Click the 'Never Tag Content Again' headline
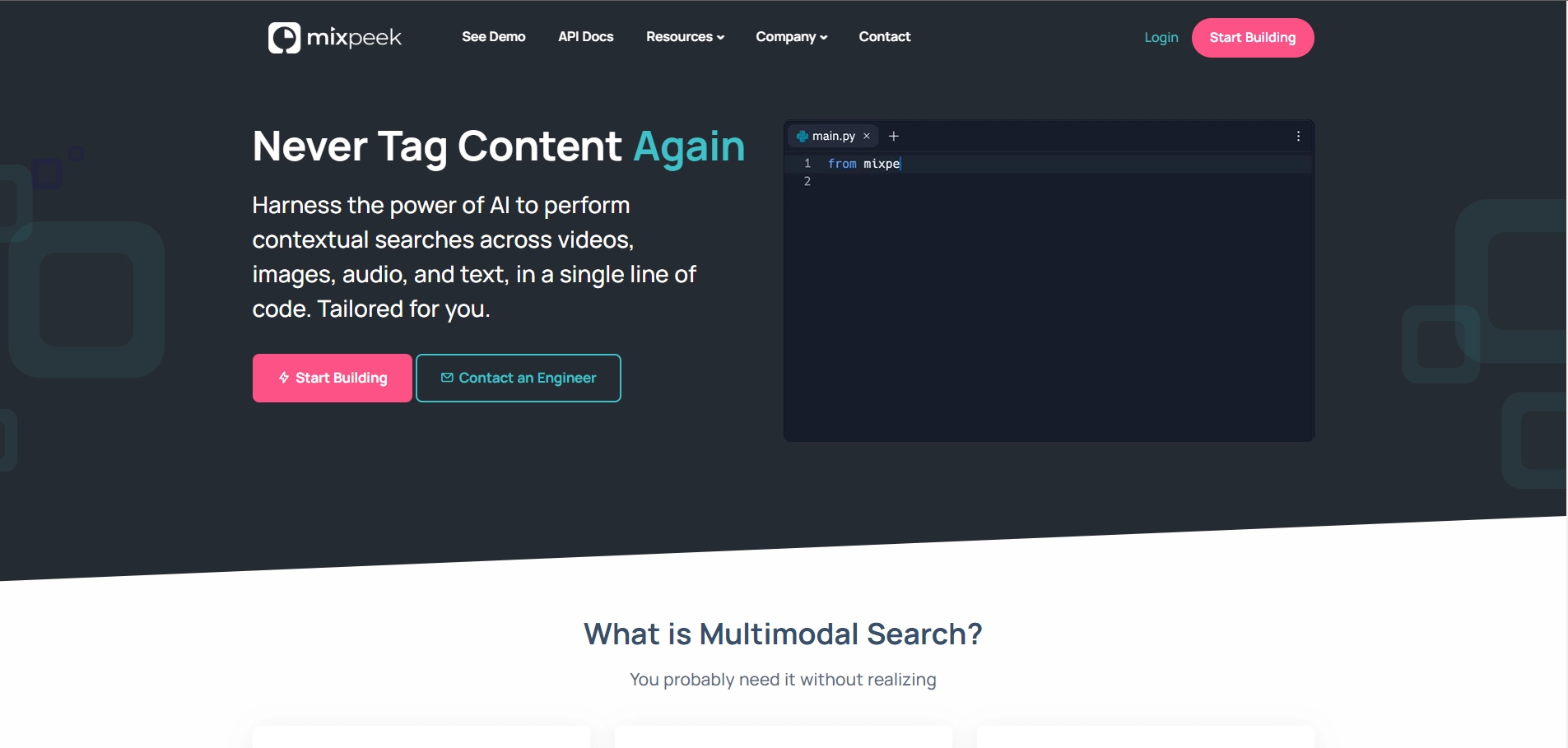This screenshot has width=1568, height=748. (499, 146)
